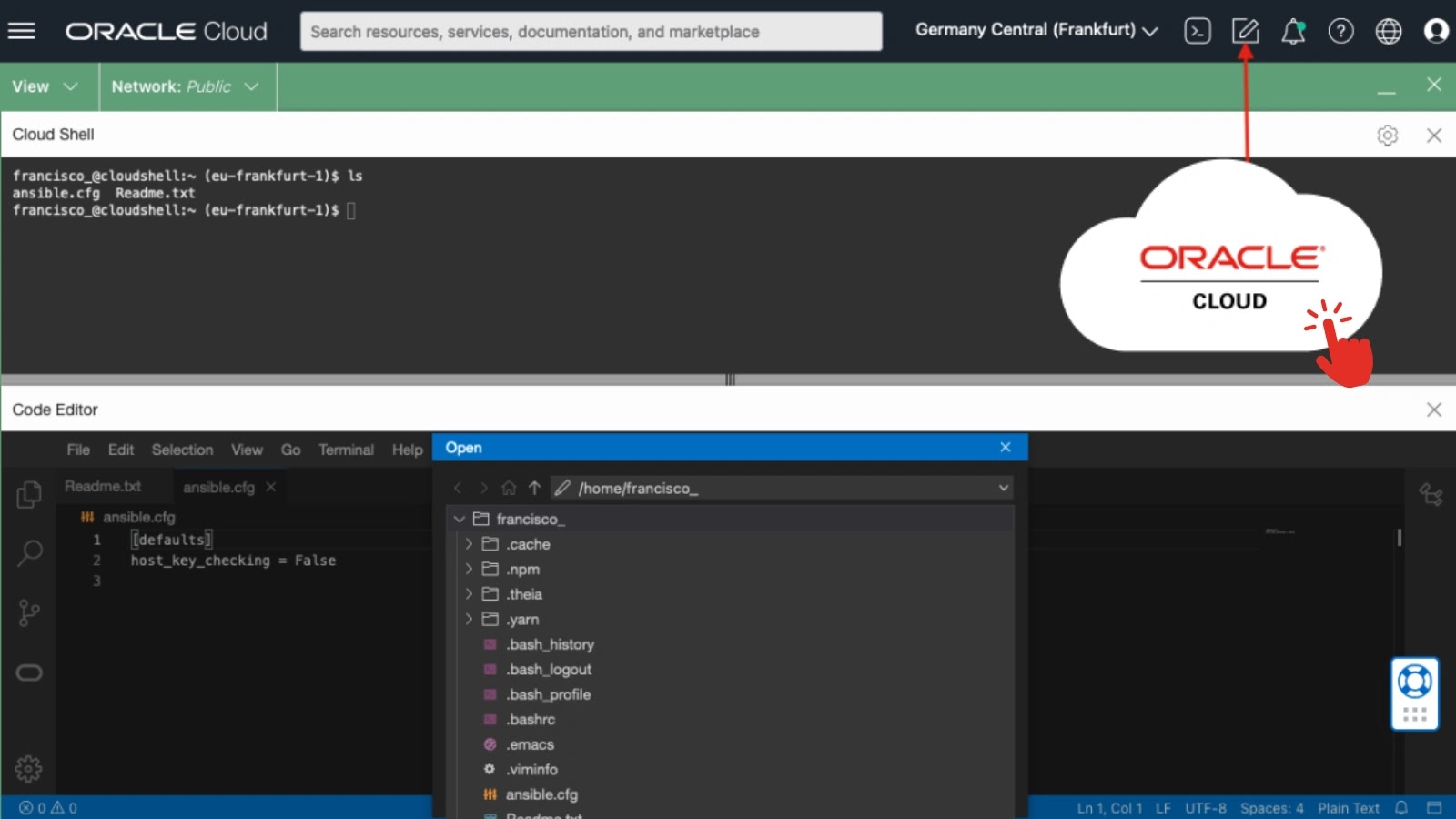This screenshot has height=819, width=1456.
Task: Open the Search view in the Code Editor sidebar
Action: tap(29, 552)
